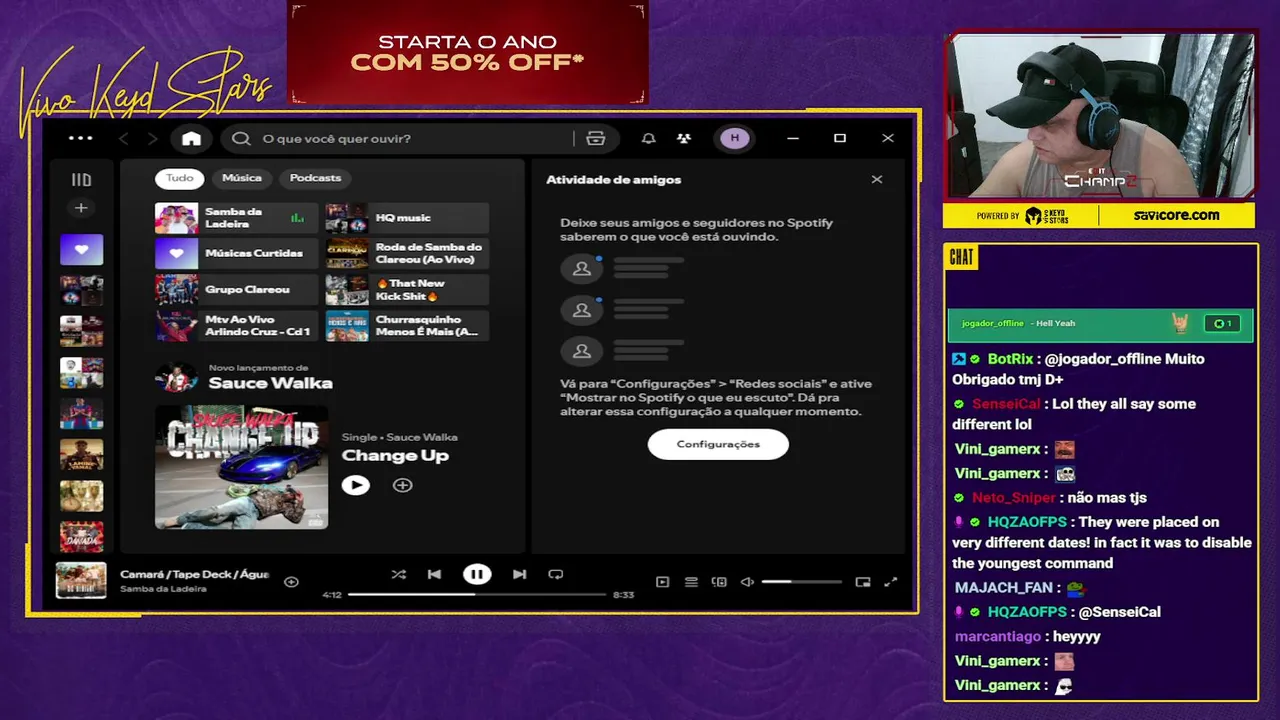Image resolution: width=1280 pixels, height=720 pixels.
Task: Open the HQ music playlist shortcut
Action: pyautogui.click(x=407, y=218)
